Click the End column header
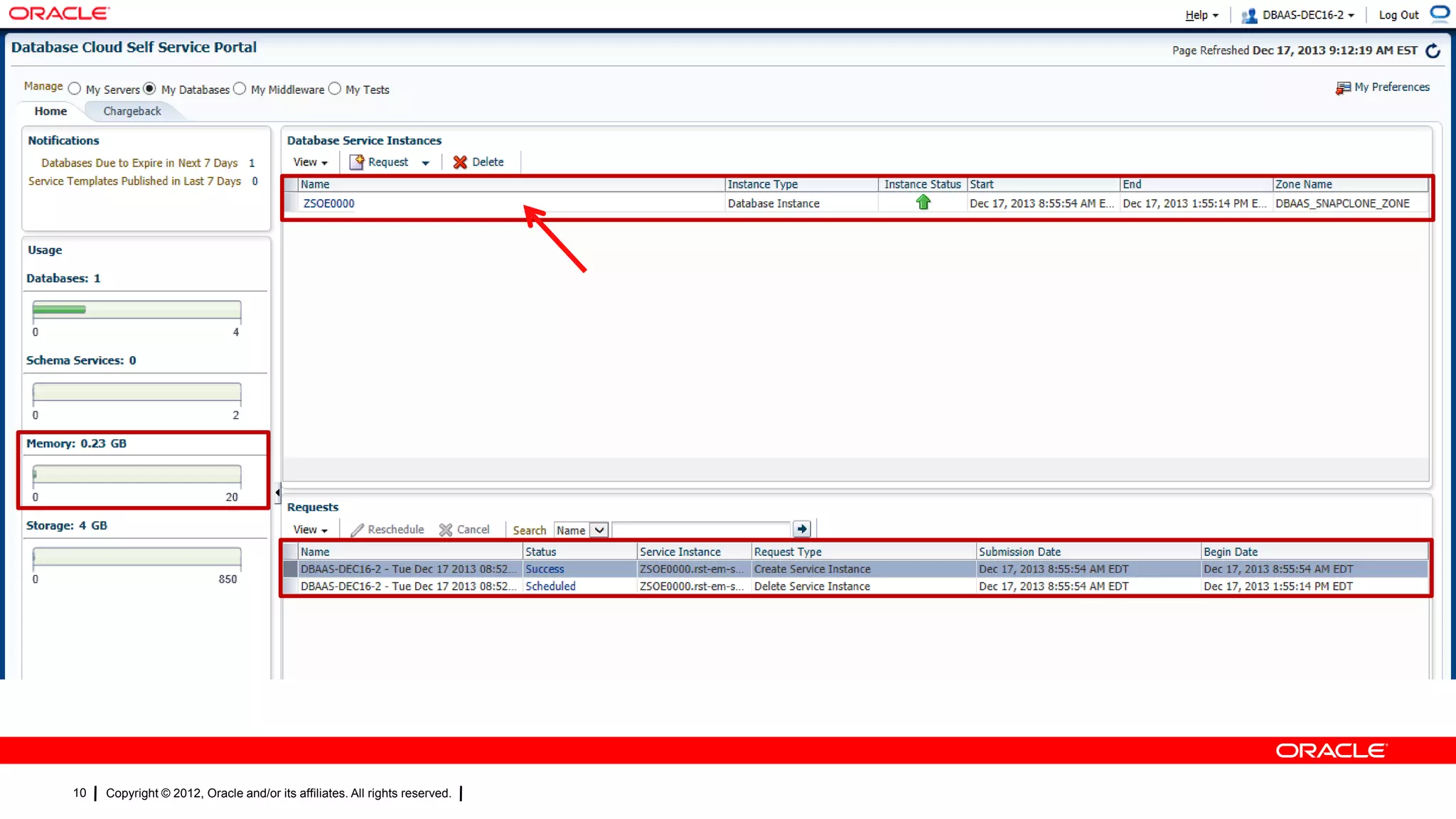 click(x=1196, y=184)
